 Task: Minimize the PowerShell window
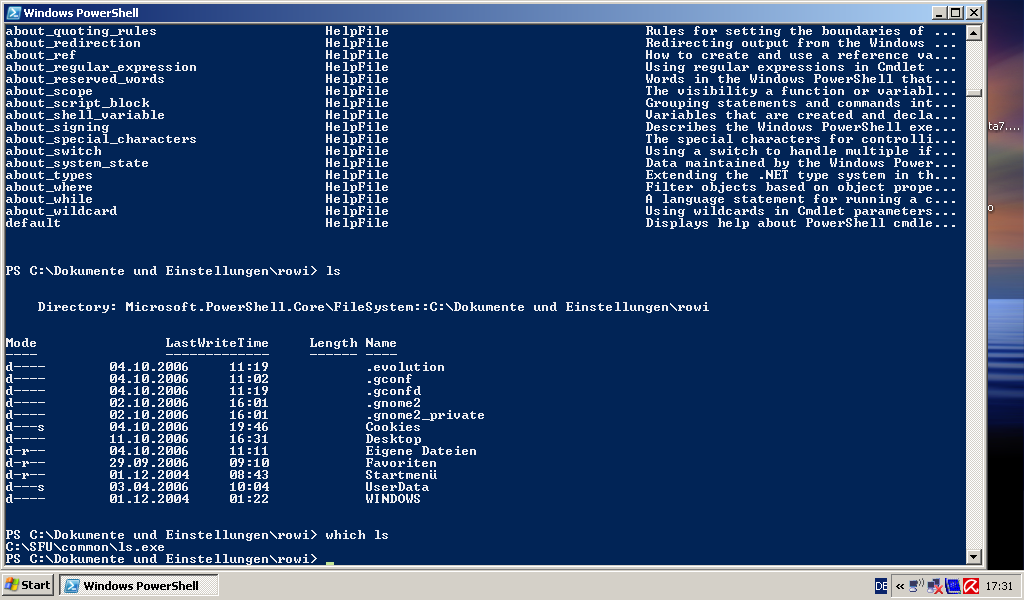[x=939, y=13]
